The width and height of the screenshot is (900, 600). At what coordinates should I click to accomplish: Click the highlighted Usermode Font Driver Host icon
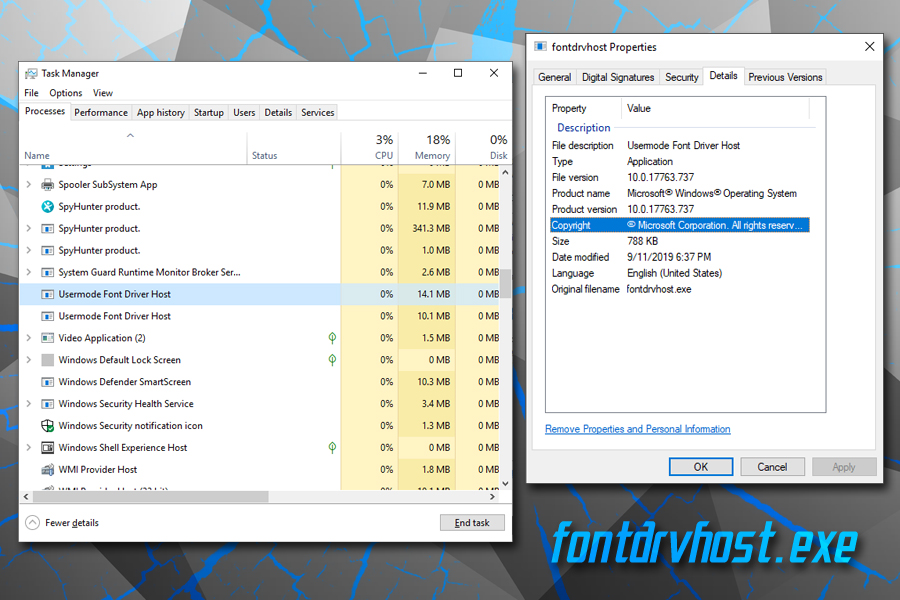[x=48, y=295]
